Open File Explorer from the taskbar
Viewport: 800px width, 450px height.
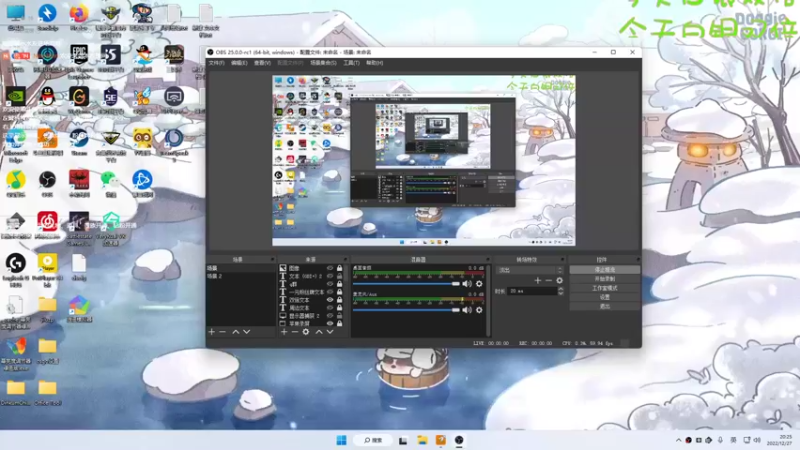422,440
